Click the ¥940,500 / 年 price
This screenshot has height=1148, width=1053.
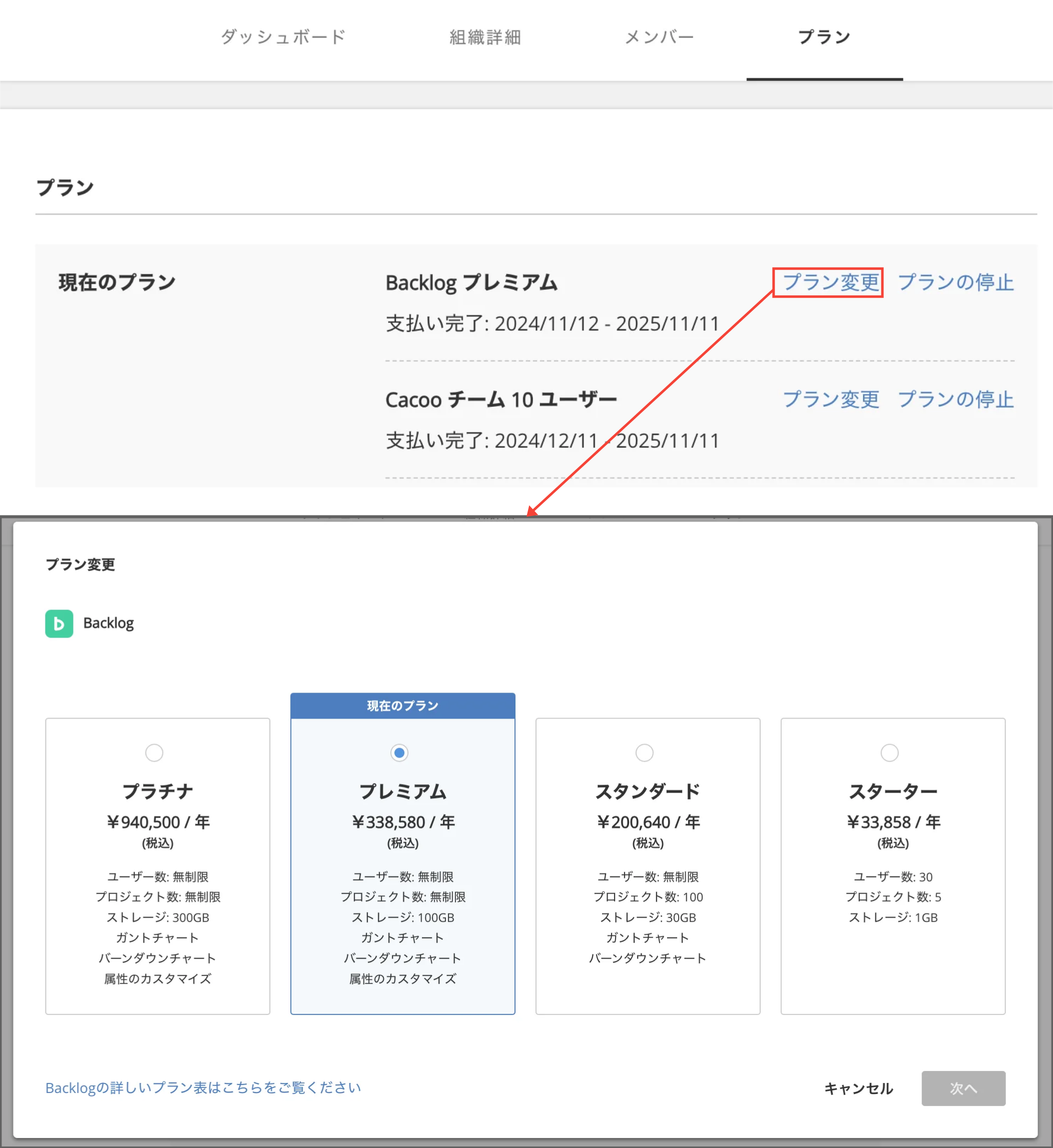[x=158, y=822]
